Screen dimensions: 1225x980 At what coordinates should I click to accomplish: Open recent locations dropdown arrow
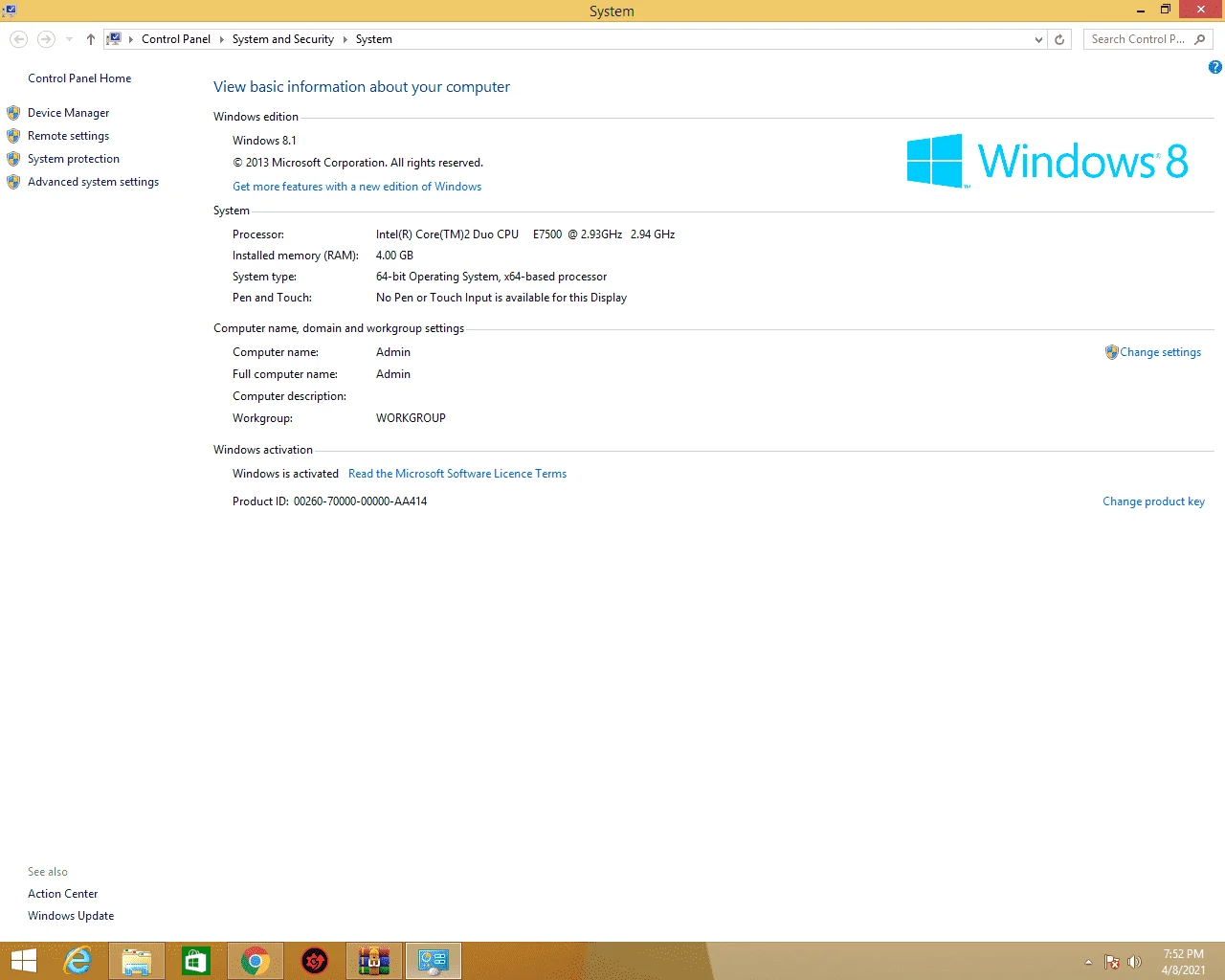coord(69,39)
